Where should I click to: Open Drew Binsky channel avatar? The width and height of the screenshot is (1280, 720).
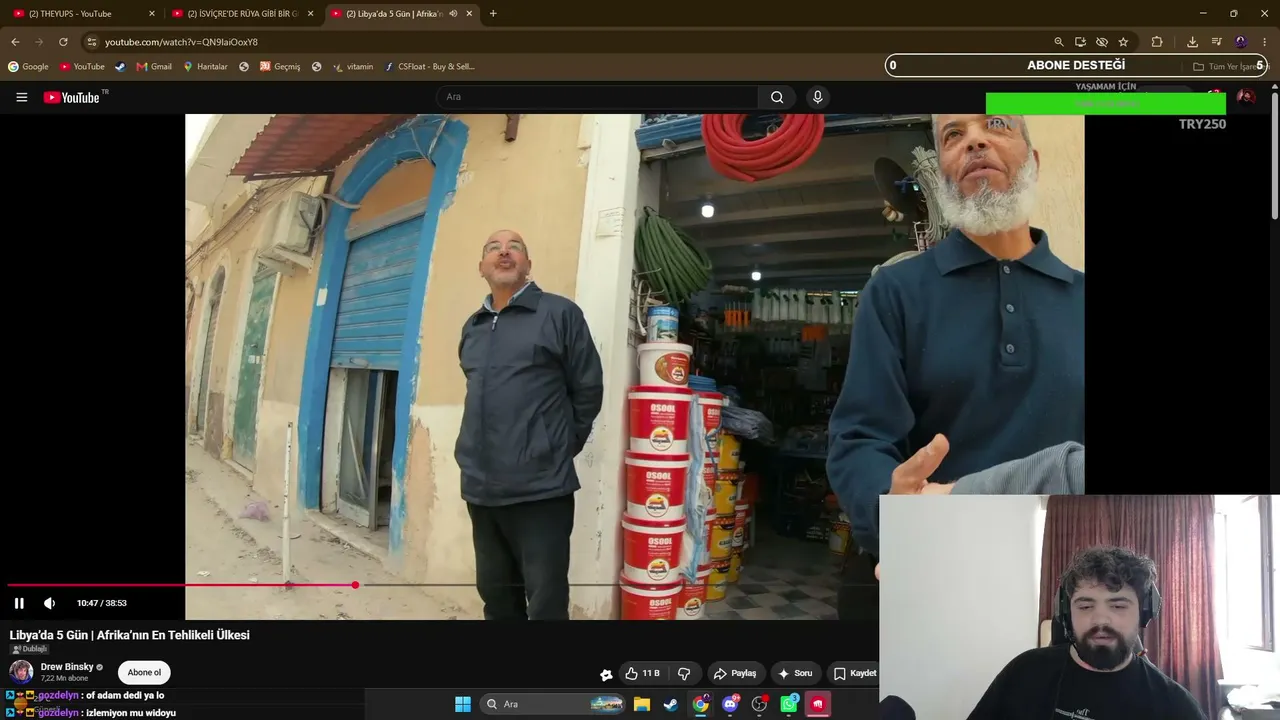pos(21,672)
